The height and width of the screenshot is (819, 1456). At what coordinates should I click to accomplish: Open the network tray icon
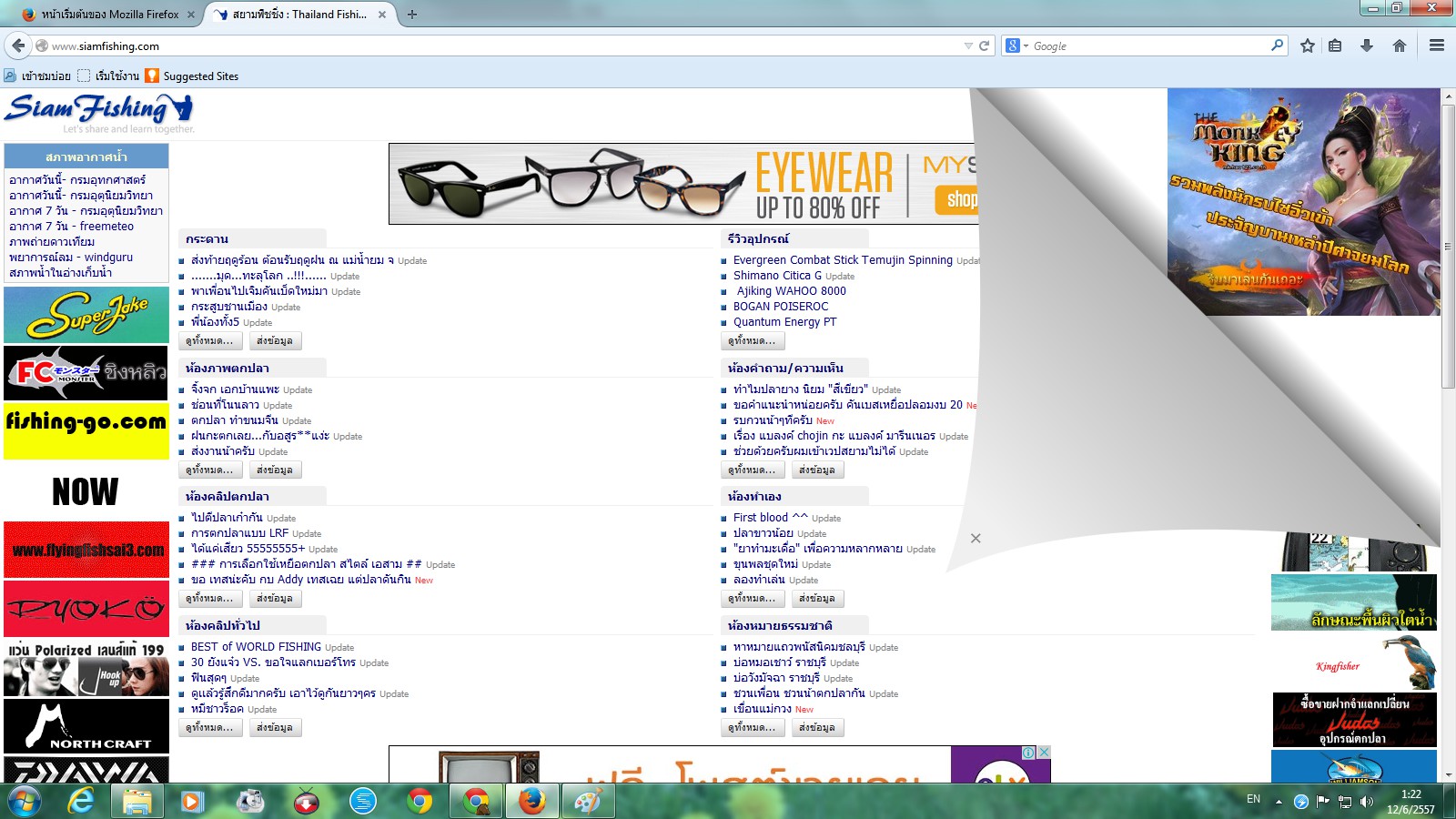click(1344, 801)
